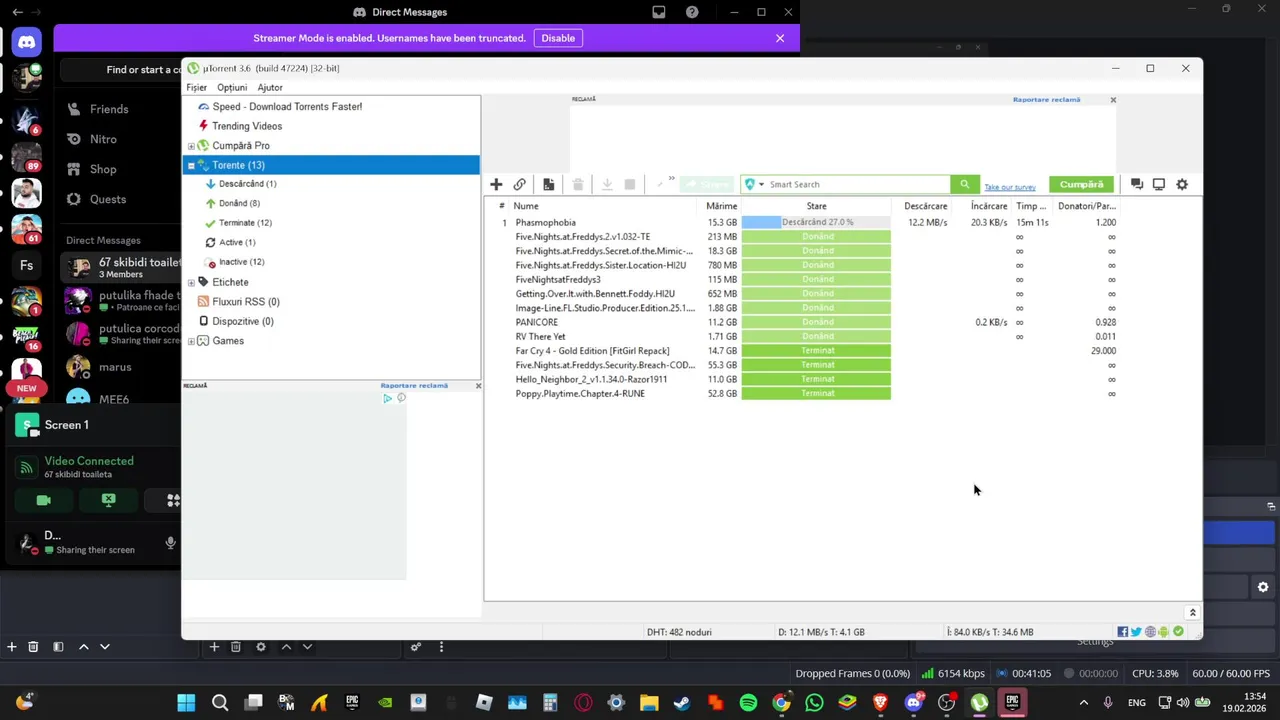This screenshot has width=1280, height=720.
Task: Click the Android icon in uTorrent status bar
Action: (1164, 632)
